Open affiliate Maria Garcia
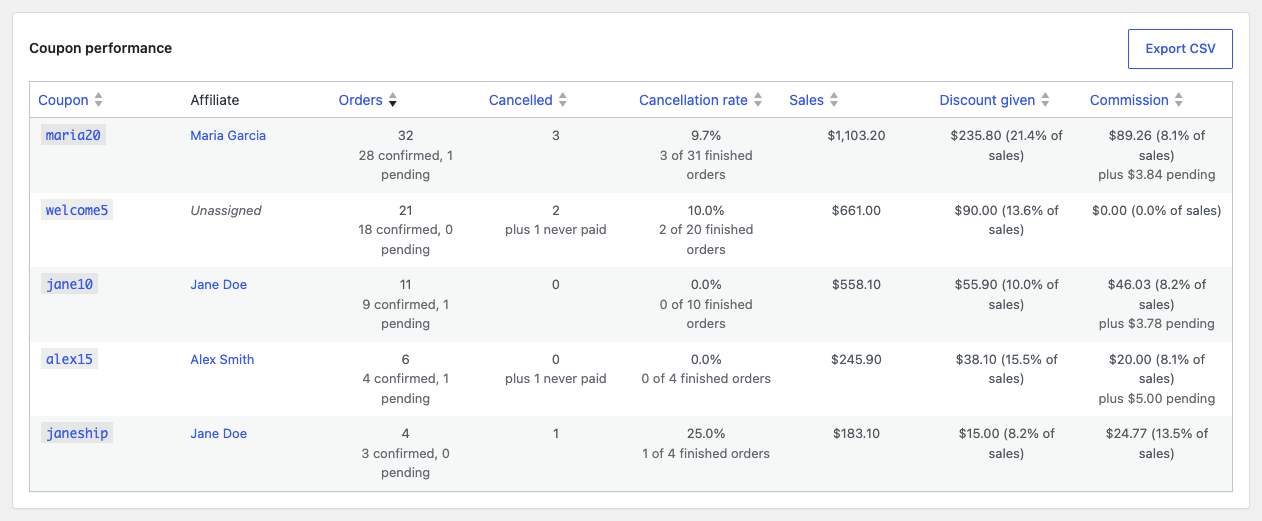The image size is (1262, 521). (228, 135)
